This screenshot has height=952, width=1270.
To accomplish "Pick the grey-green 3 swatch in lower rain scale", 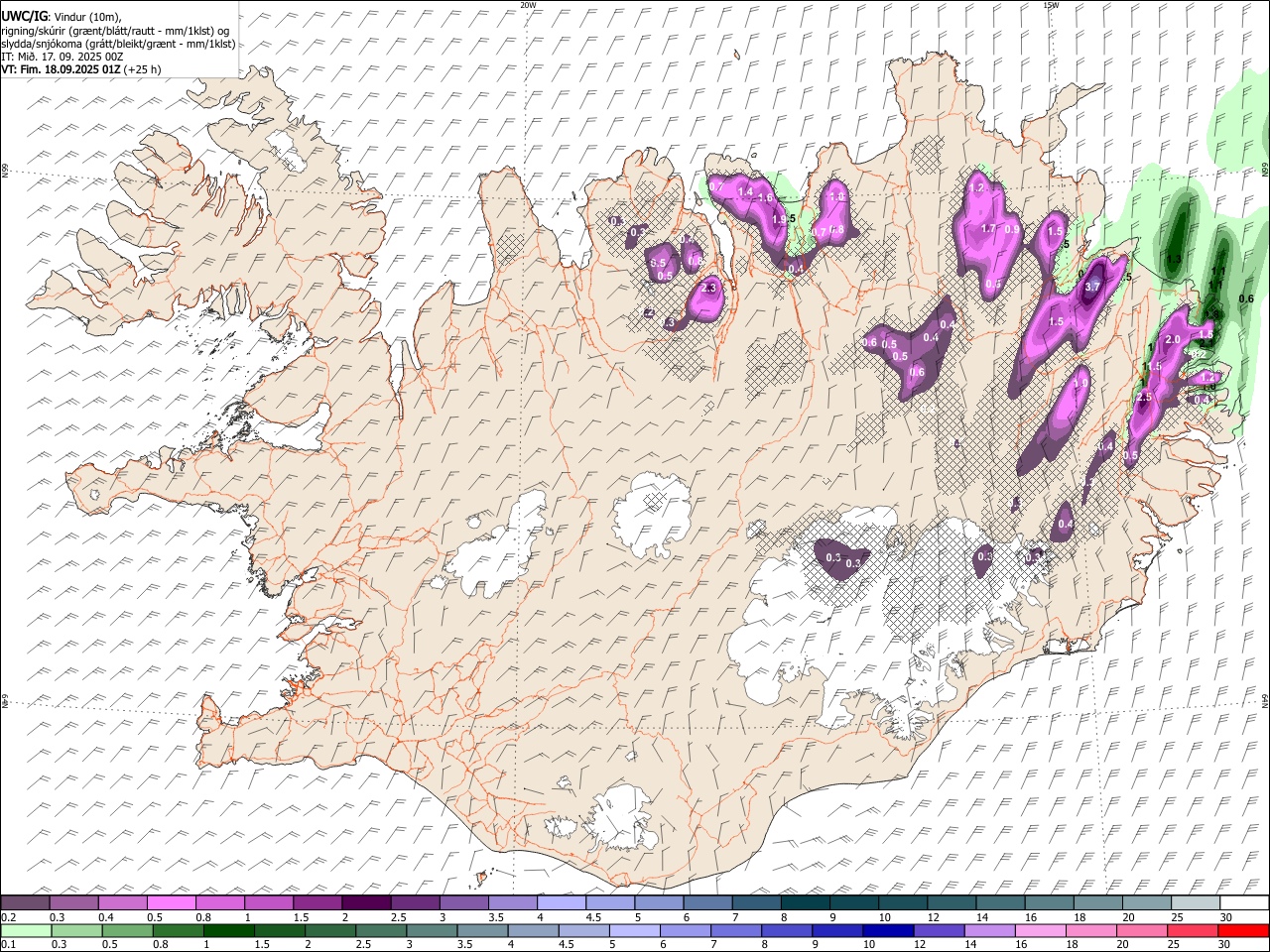I will (x=432, y=931).
